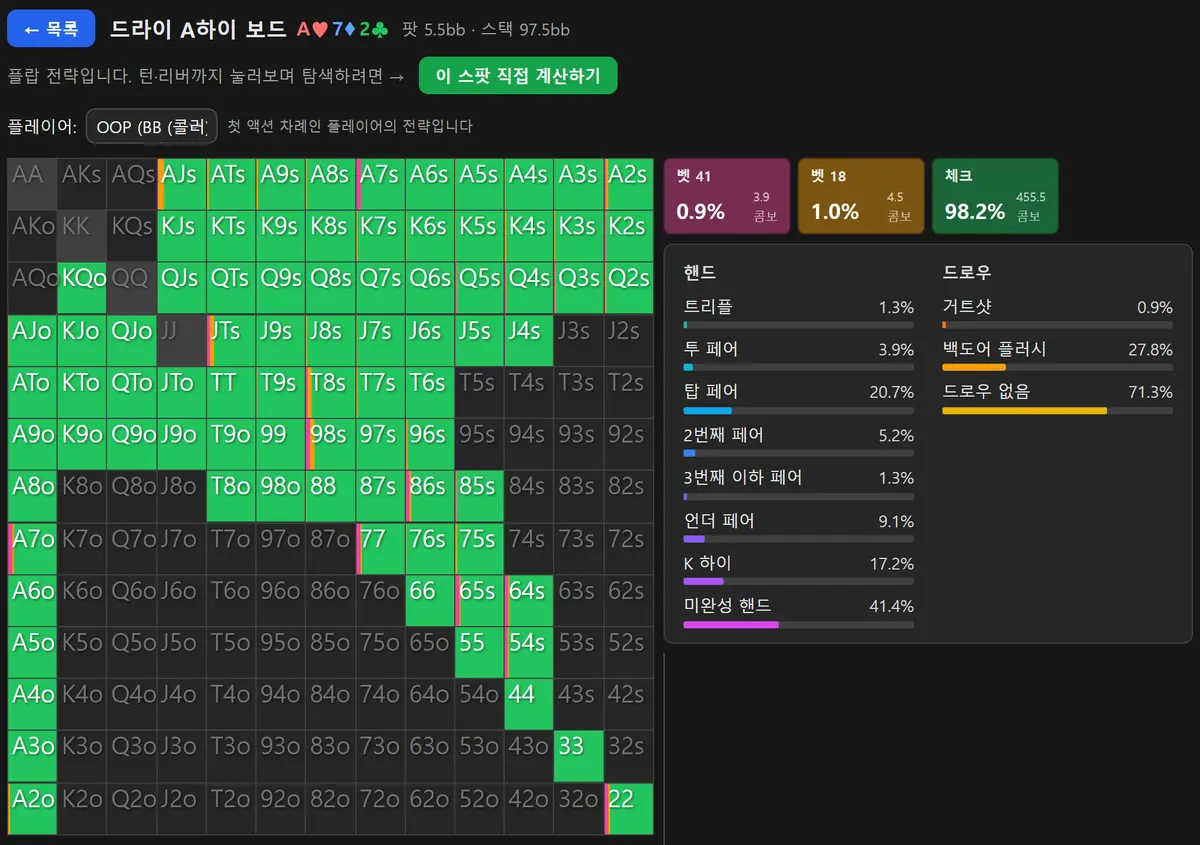Select the 체크 98.2% action card
The height and width of the screenshot is (845, 1200).
(x=995, y=196)
